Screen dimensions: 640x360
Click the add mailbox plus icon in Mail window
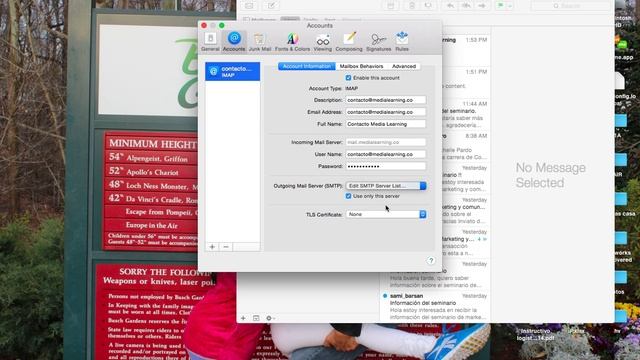(243, 318)
